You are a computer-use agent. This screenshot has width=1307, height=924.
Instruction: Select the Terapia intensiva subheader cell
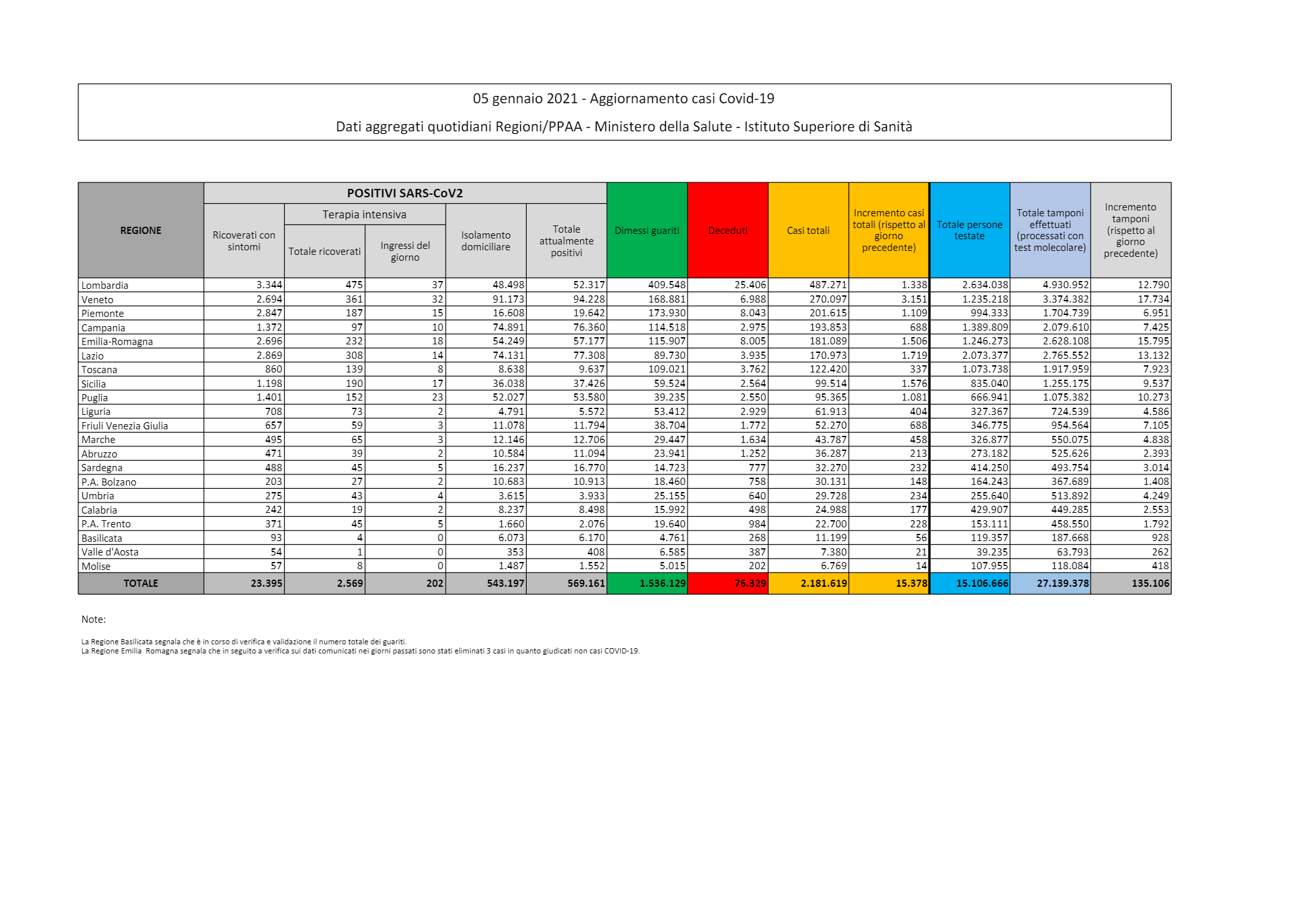[364, 214]
